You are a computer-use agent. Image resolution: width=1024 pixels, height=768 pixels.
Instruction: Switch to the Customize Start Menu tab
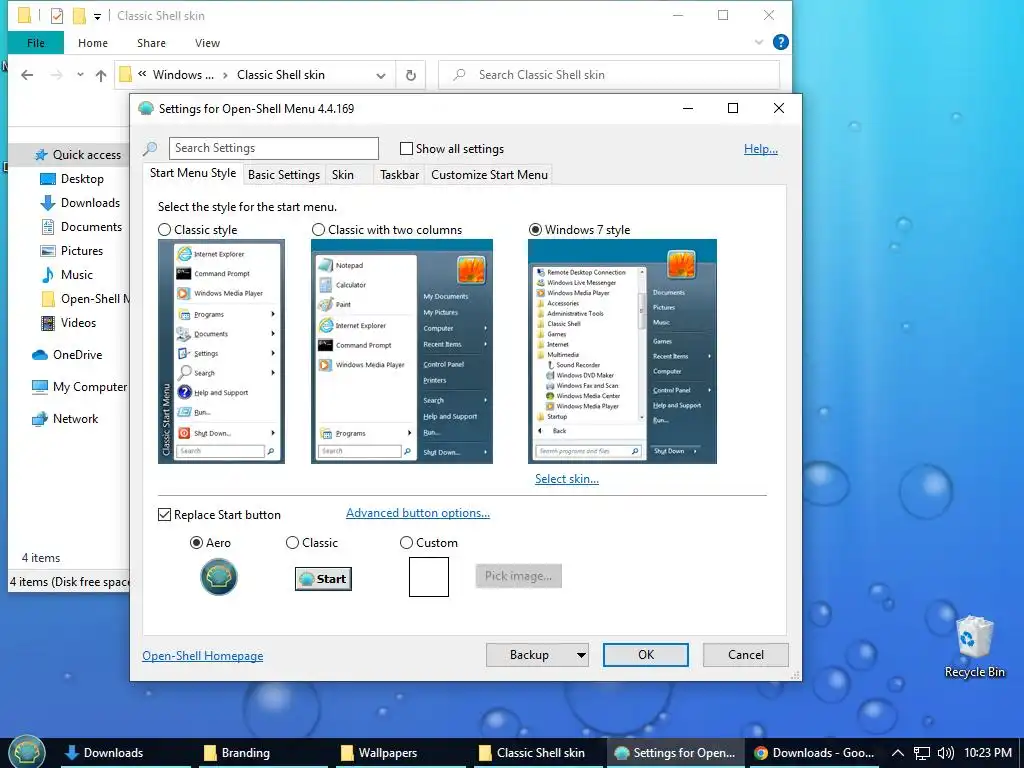(489, 175)
